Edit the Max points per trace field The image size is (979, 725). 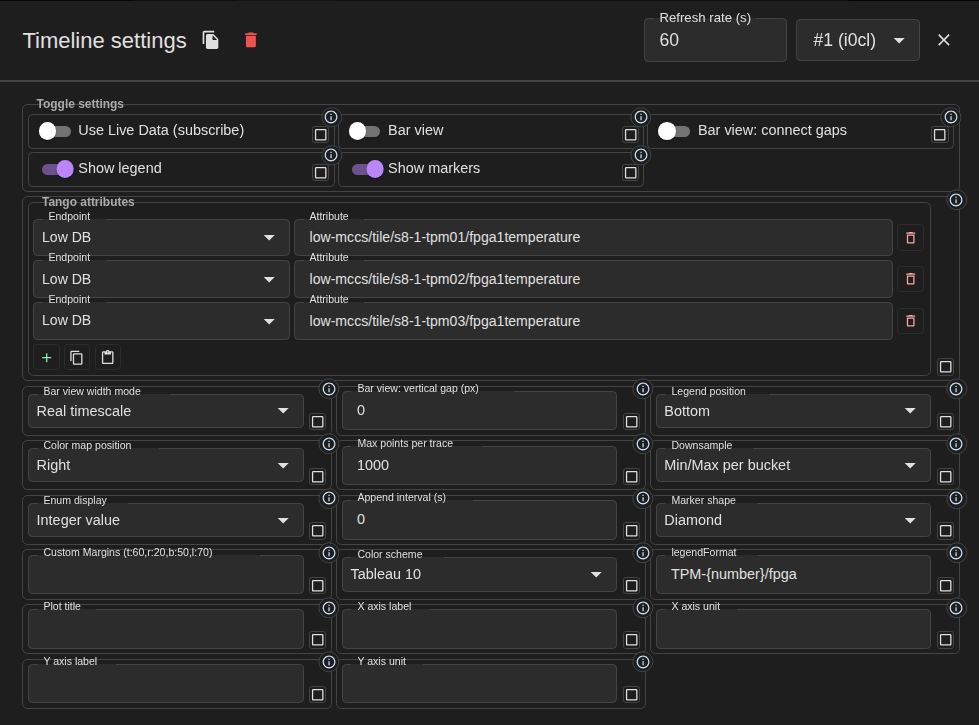click(479, 465)
